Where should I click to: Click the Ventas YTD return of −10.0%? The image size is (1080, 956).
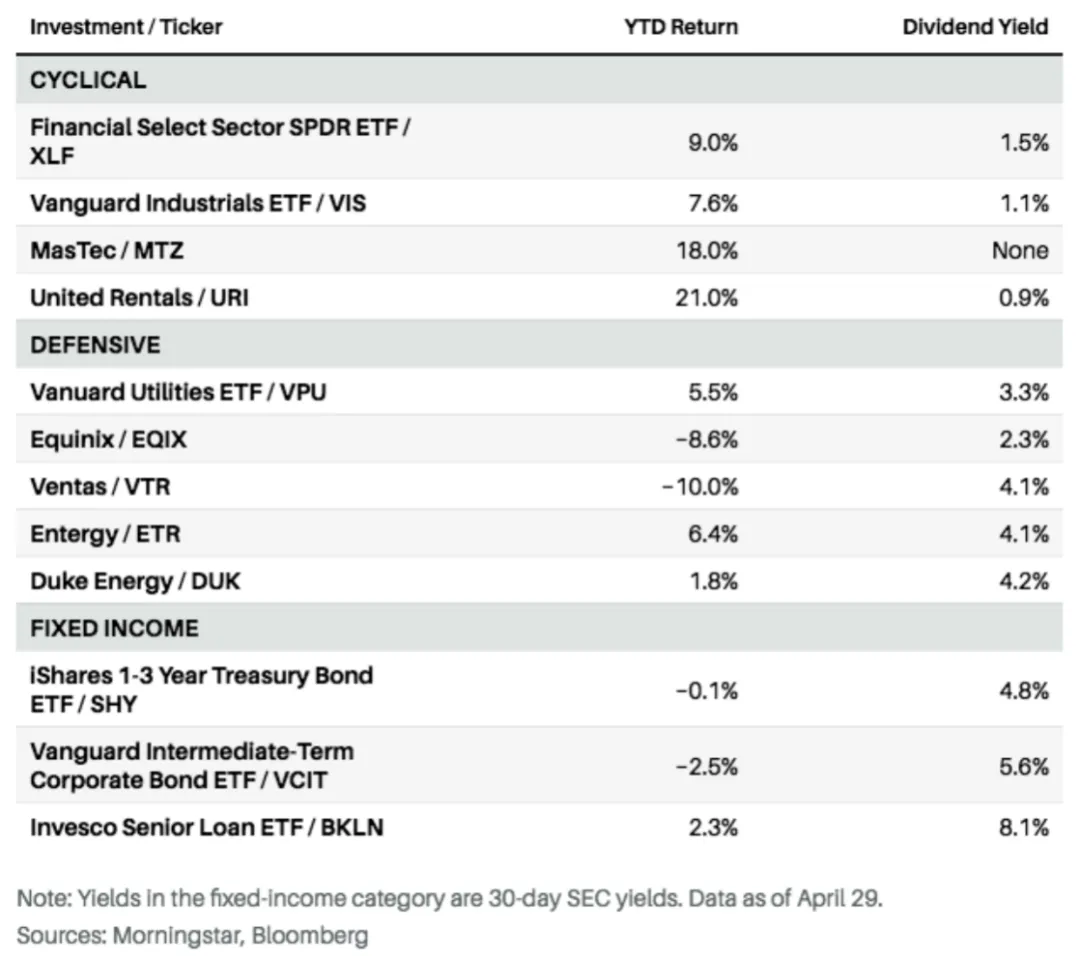tap(700, 487)
